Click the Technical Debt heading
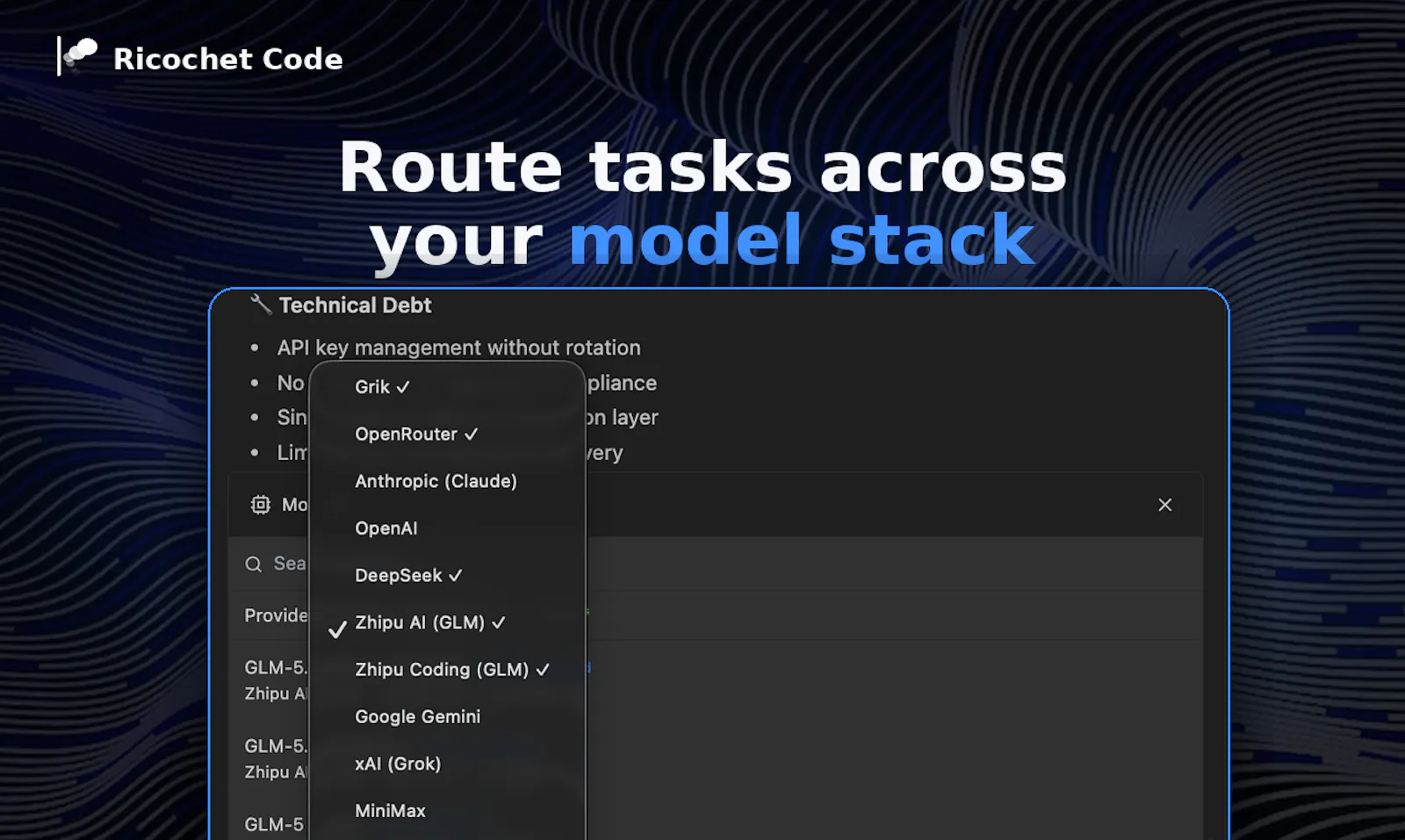The width and height of the screenshot is (1405, 840). [355, 305]
